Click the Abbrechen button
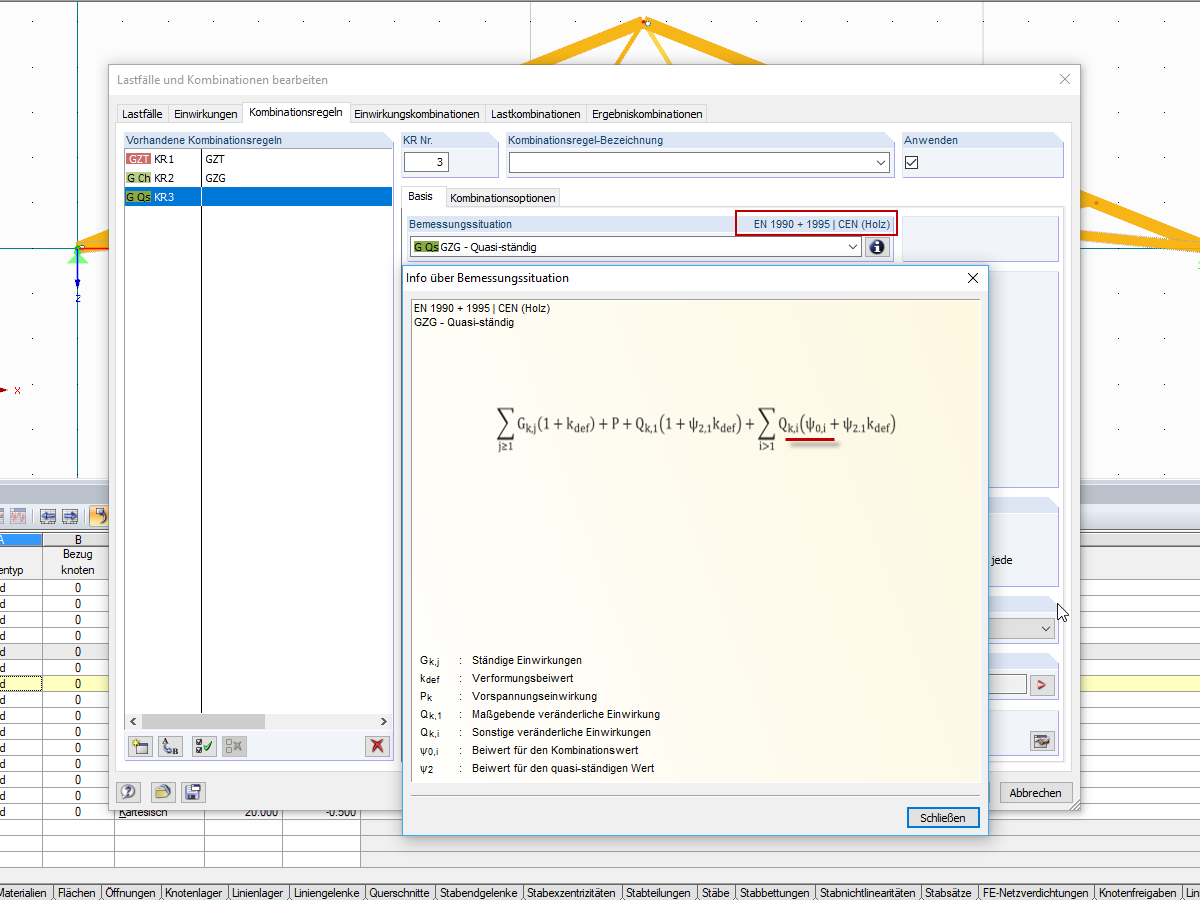This screenshot has width=1200, height=900. click(1035, 792)
